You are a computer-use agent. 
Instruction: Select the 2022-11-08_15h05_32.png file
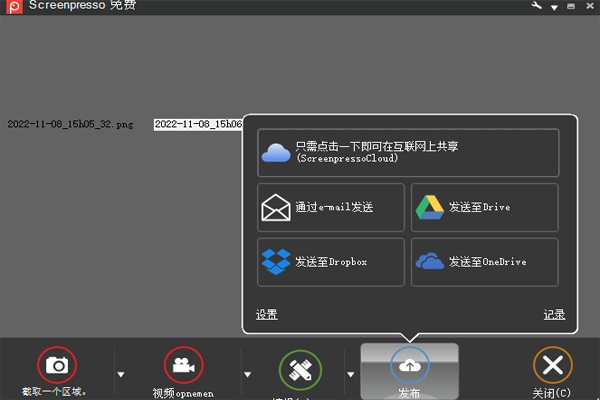coord(70,125)
